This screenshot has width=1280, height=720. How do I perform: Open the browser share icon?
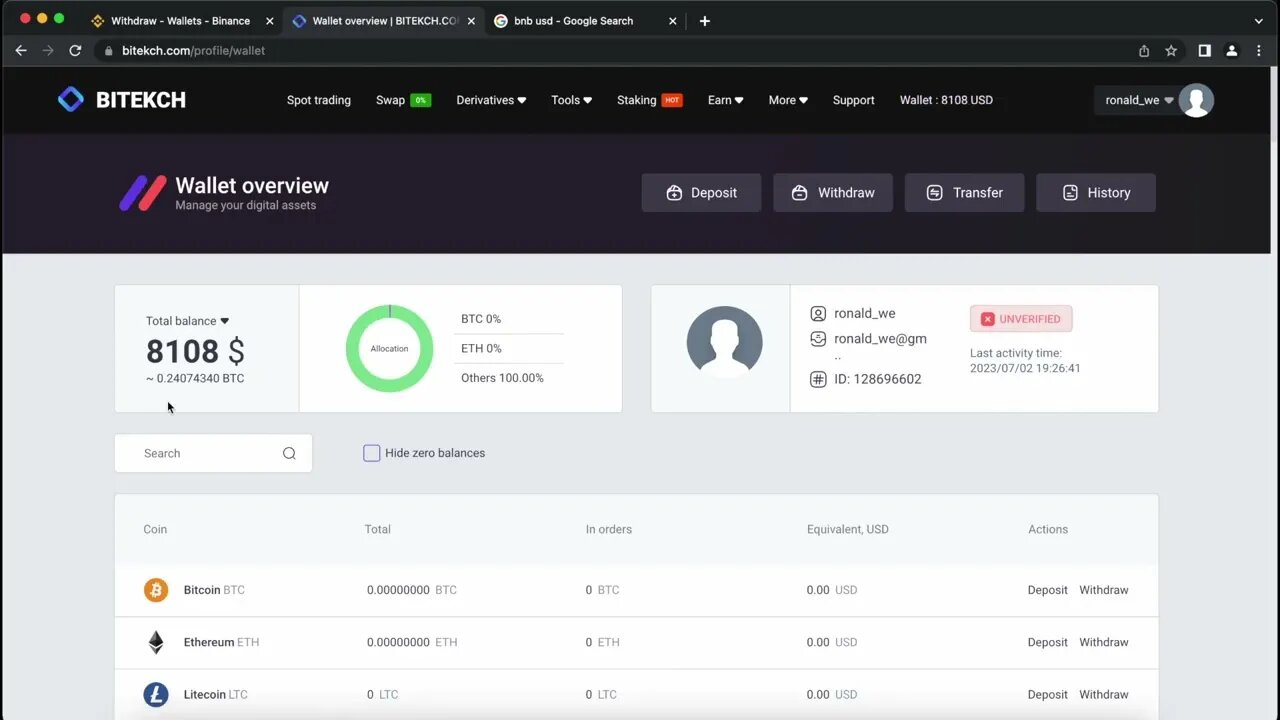1144,50
